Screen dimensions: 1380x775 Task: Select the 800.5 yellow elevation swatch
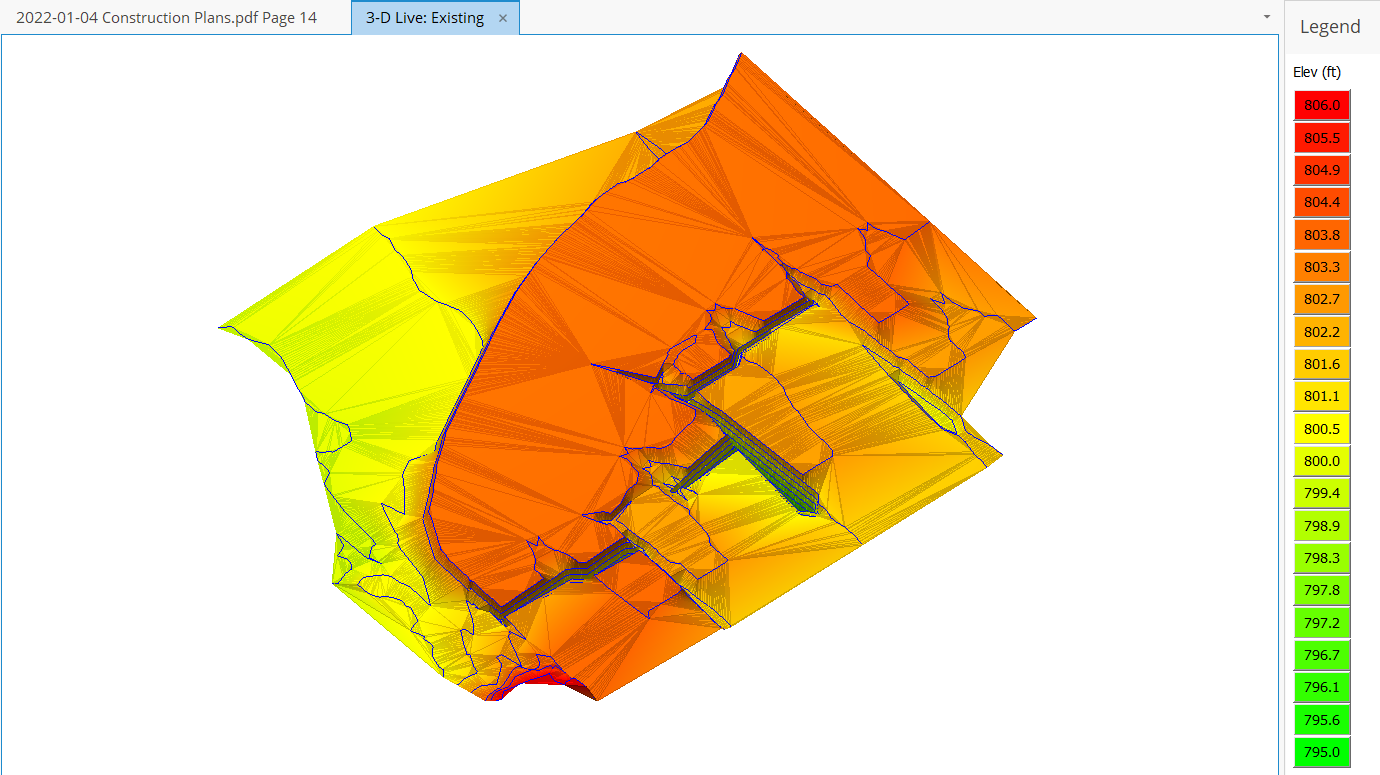[x=1321, y=429]
